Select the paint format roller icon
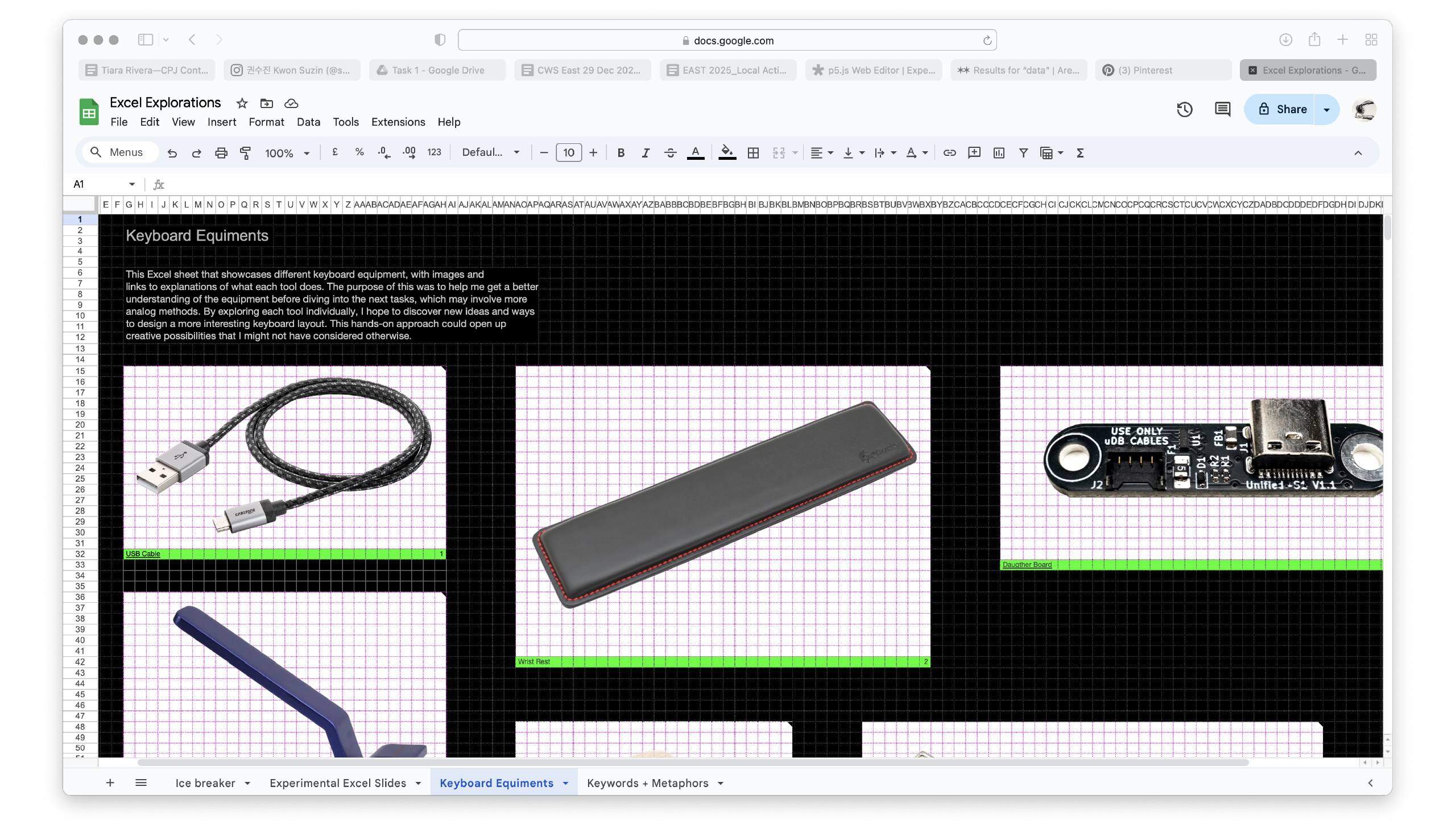This screenshot has width=1456, height=828. point(245,152)
